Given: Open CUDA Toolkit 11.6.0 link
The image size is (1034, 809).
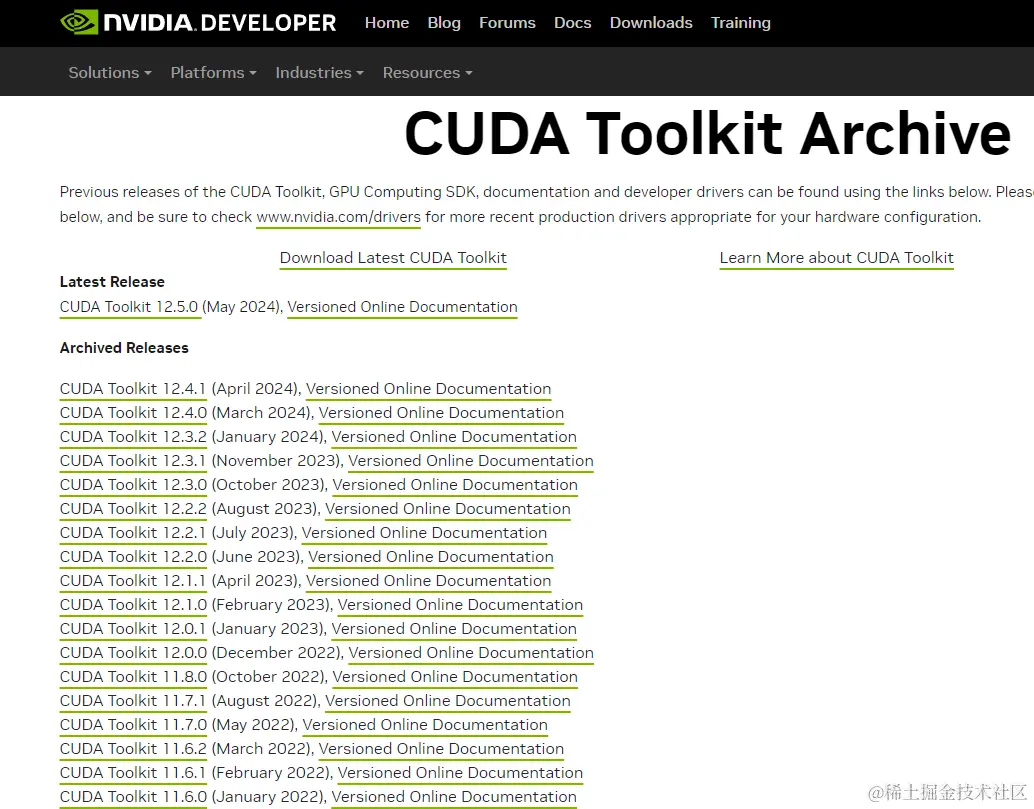Looking at the screenshot, I should pos(133,797).
